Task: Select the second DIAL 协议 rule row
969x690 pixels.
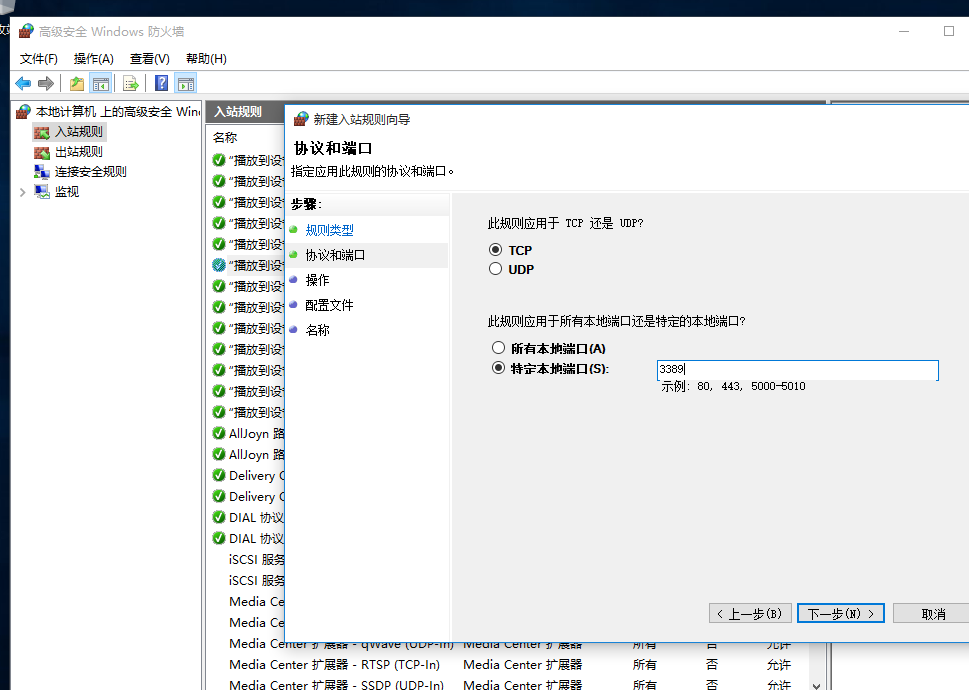Action: pyautogui.click(x=256, y=539)
